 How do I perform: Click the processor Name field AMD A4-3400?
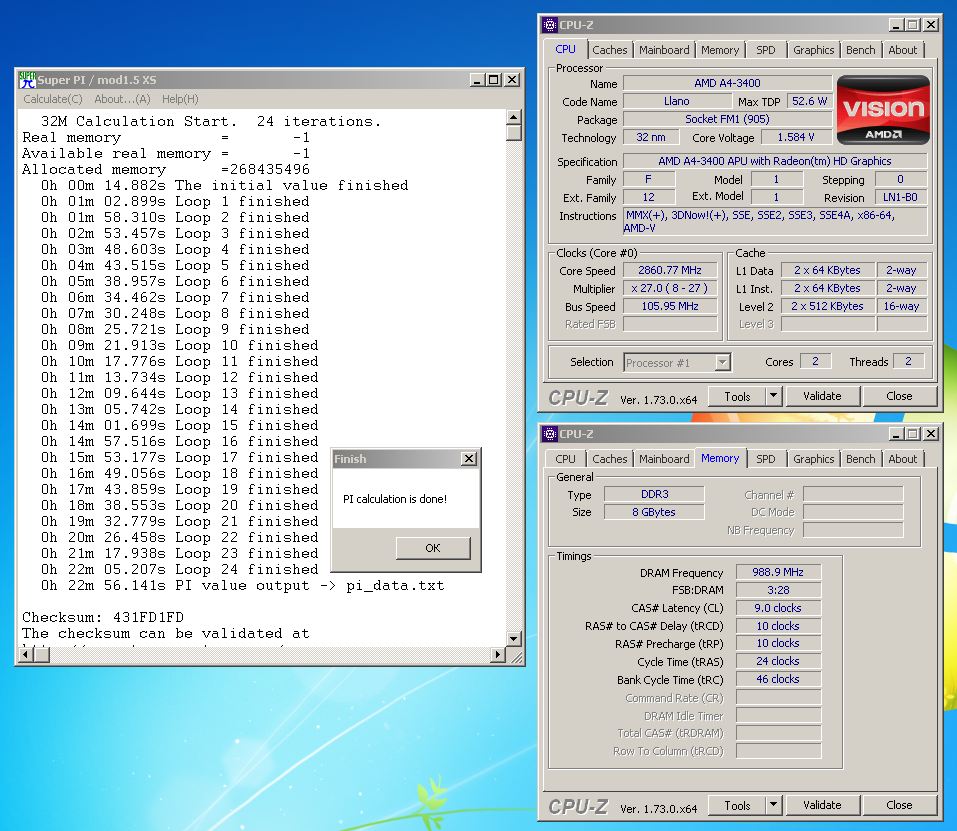pyautogui.click(x=727, y=83)
